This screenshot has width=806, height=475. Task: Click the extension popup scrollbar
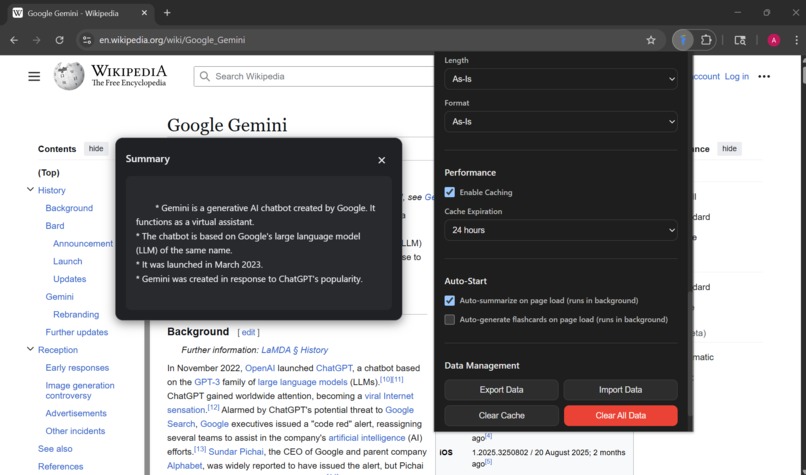click(690, 354)
